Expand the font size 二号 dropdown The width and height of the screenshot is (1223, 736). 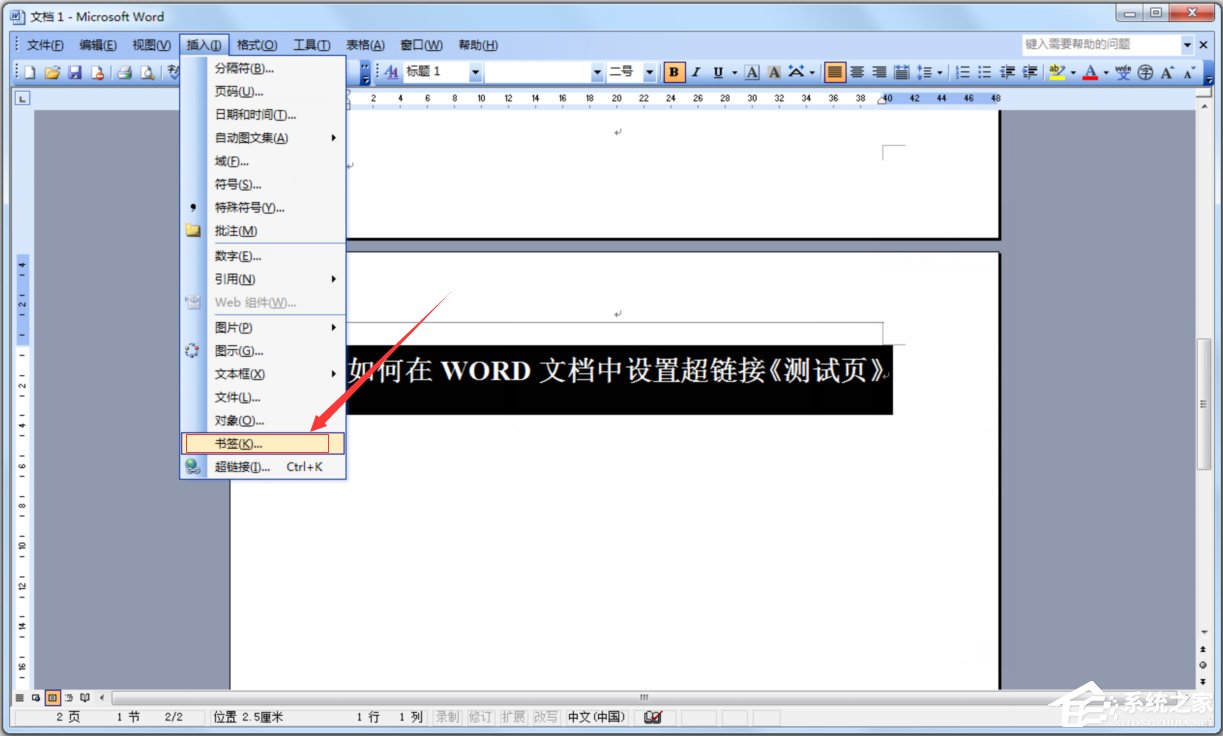coord(648,71)
